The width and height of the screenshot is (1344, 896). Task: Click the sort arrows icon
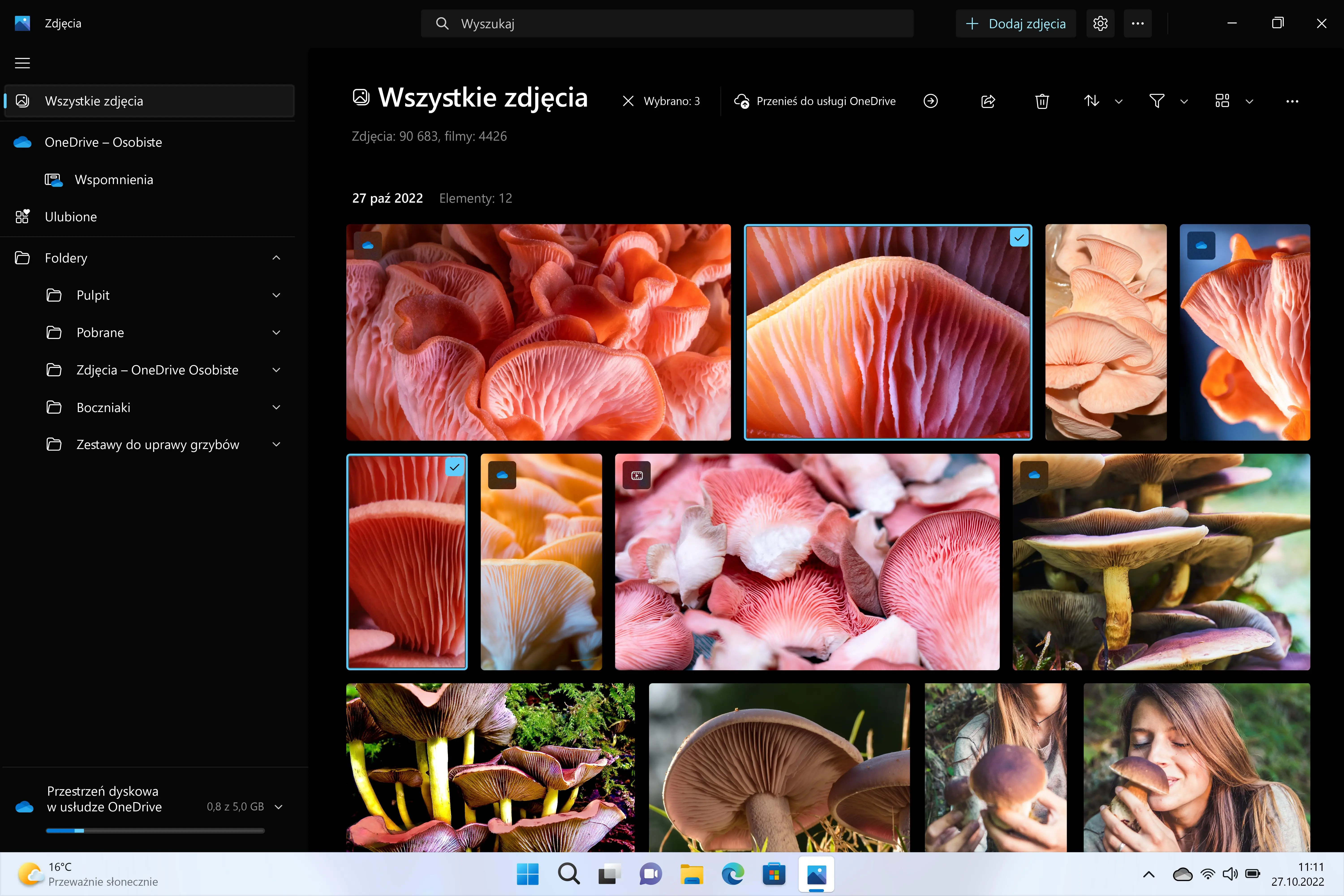1091,101
